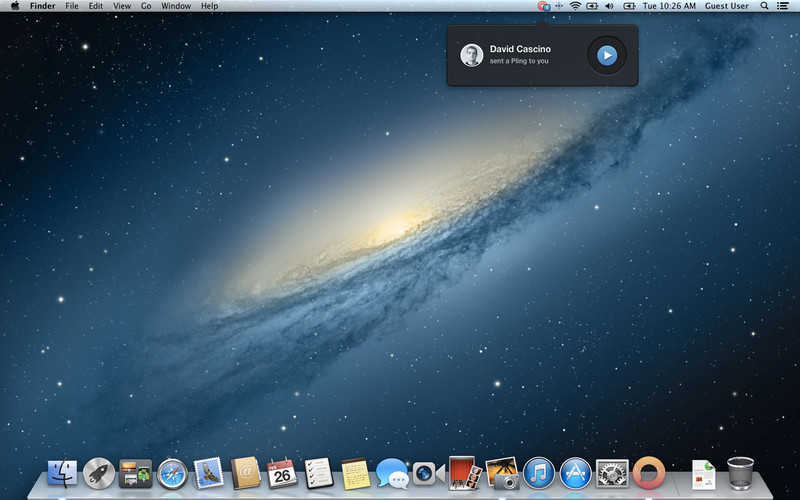Open Reminders checklist icon in Dock

point(319,473)
